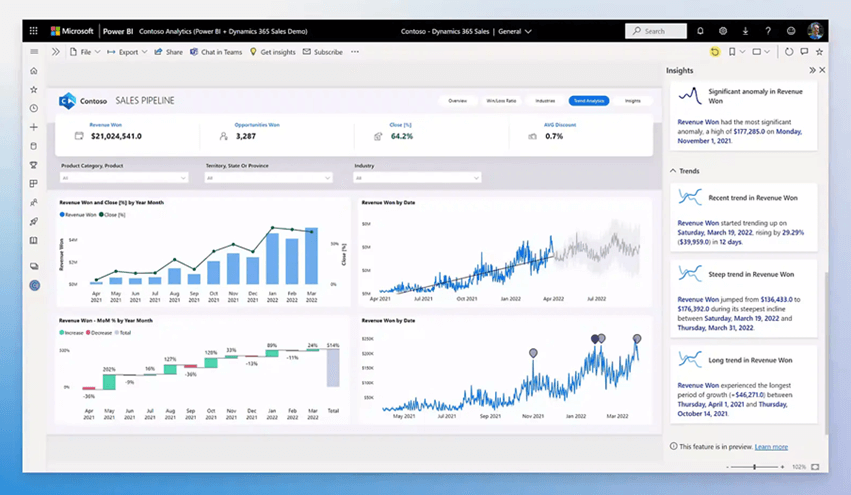Click the zoom in plus button
The image size is (851, 495).
click(782, 467)
